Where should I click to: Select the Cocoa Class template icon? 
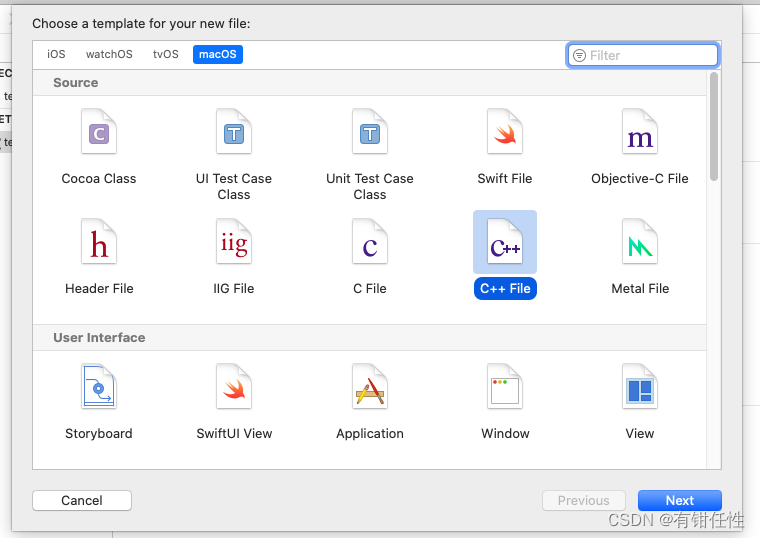pos(99,131)
